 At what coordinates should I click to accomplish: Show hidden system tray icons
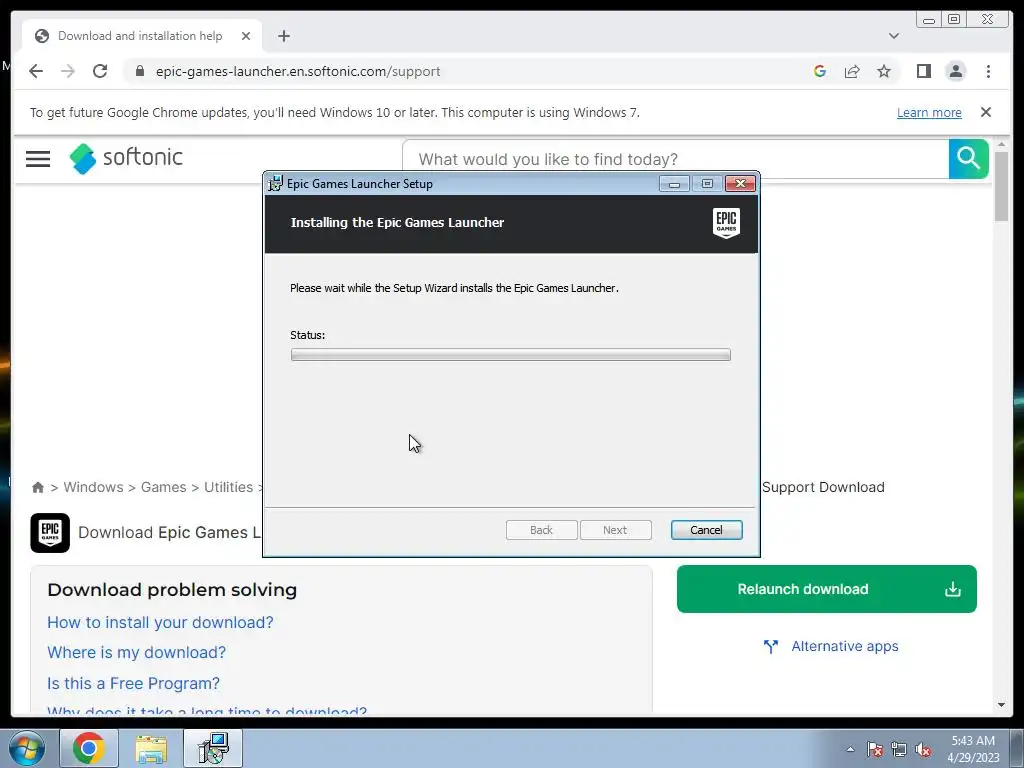850,749
